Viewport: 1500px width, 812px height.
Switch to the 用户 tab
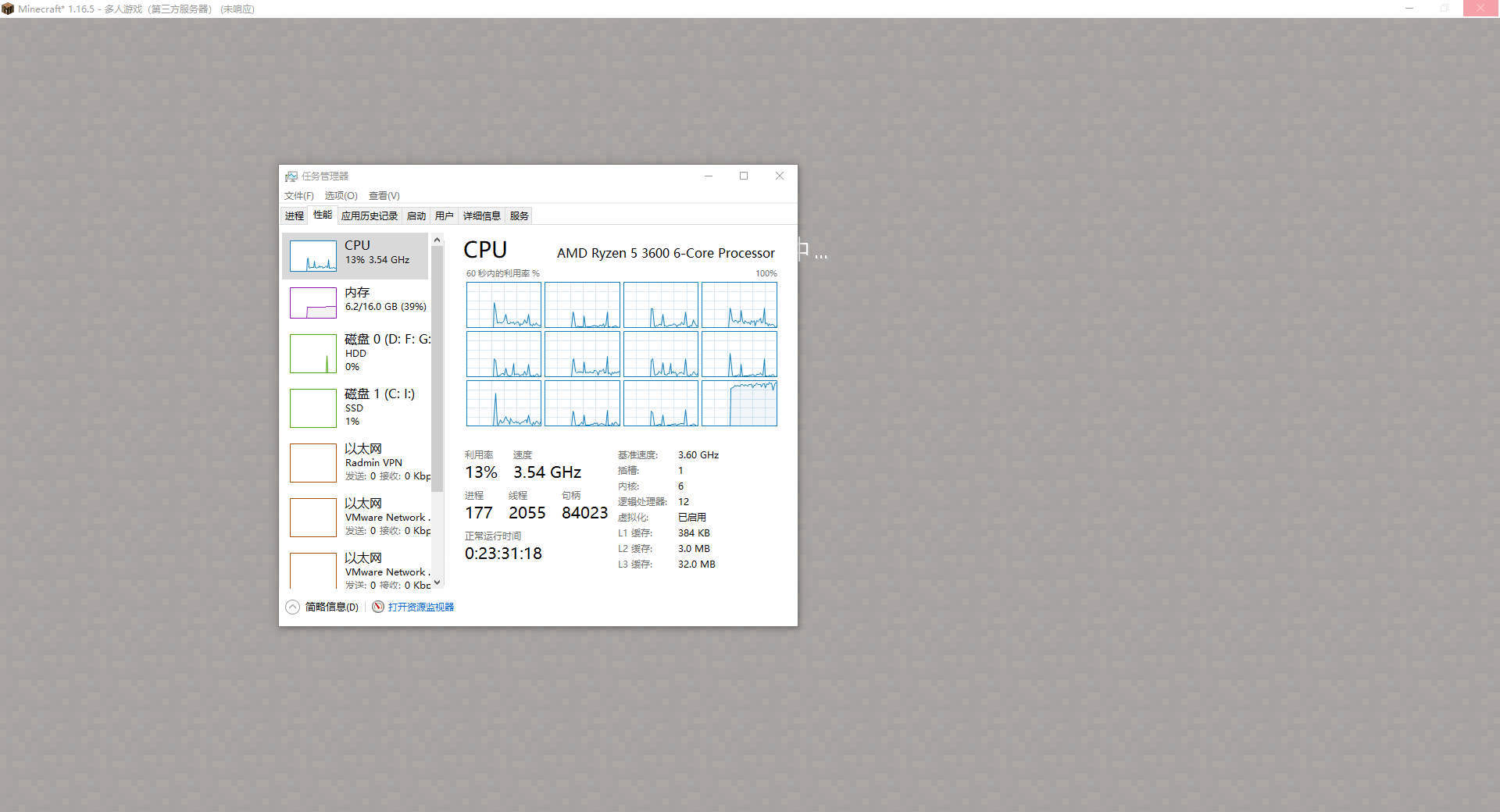(x=445, y=215)
